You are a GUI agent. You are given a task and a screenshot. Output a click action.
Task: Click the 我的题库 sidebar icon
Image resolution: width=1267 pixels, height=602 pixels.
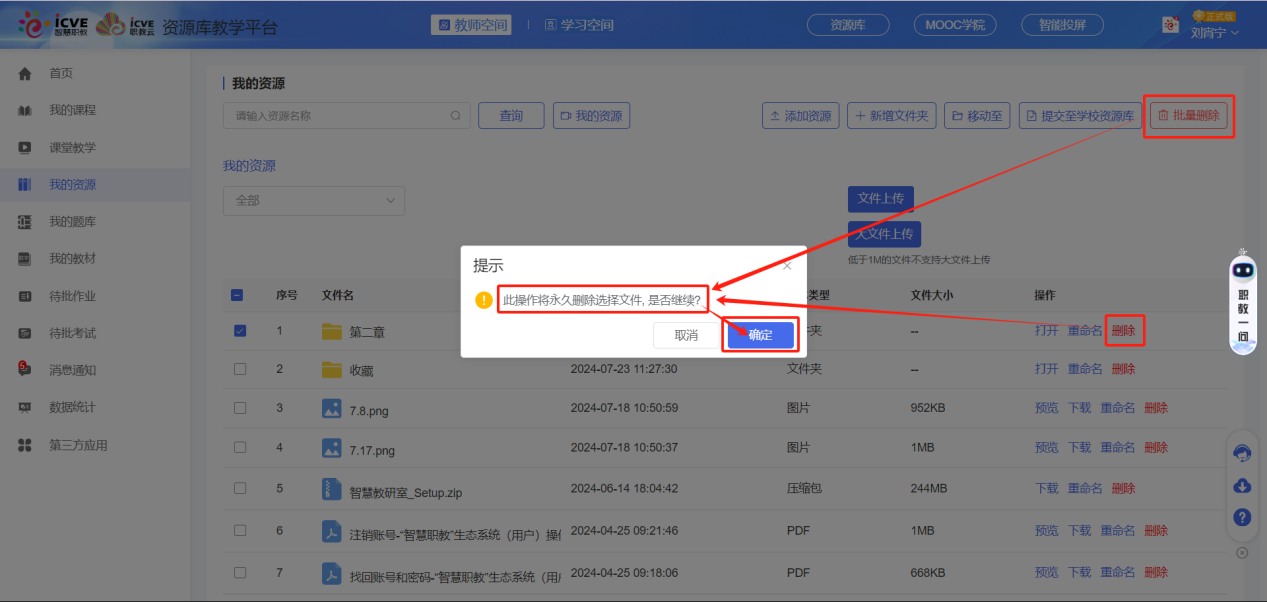[25, 222]
